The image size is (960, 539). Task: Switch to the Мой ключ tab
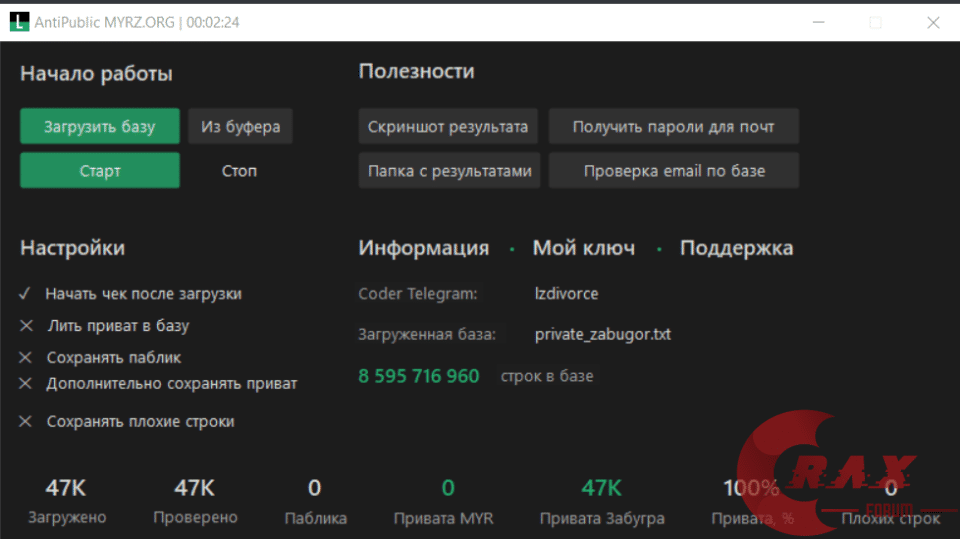pos(583,248)
